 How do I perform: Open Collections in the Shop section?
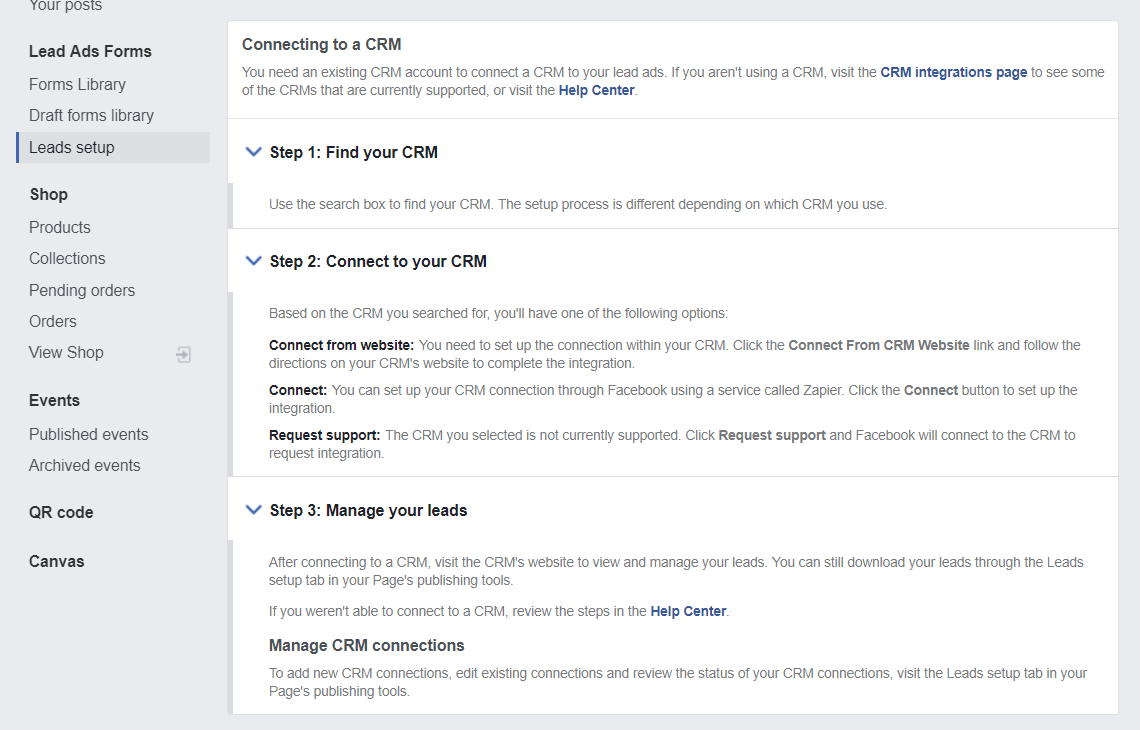click(67, 258)
